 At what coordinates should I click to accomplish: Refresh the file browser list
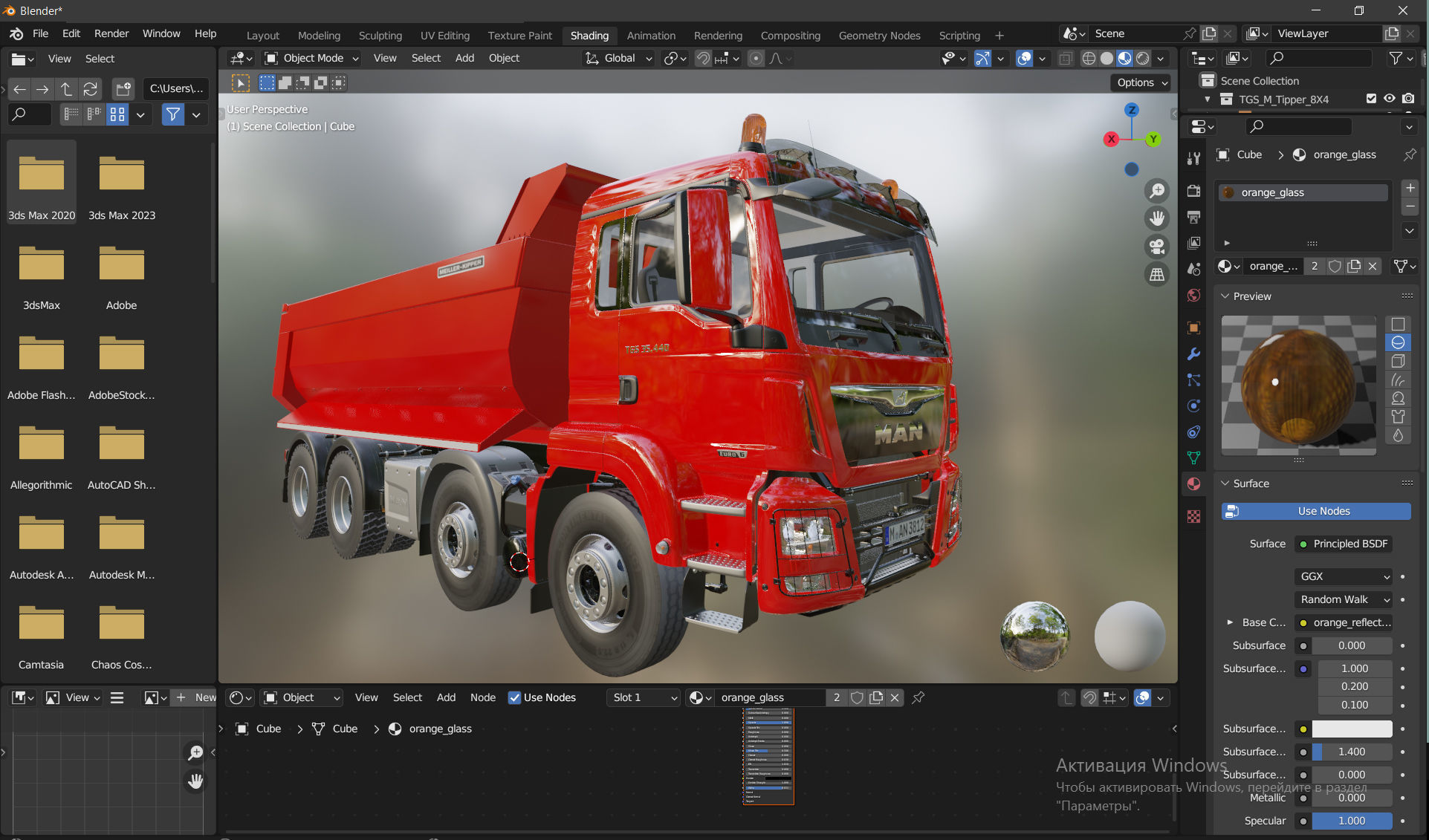[x=90, y=89]
